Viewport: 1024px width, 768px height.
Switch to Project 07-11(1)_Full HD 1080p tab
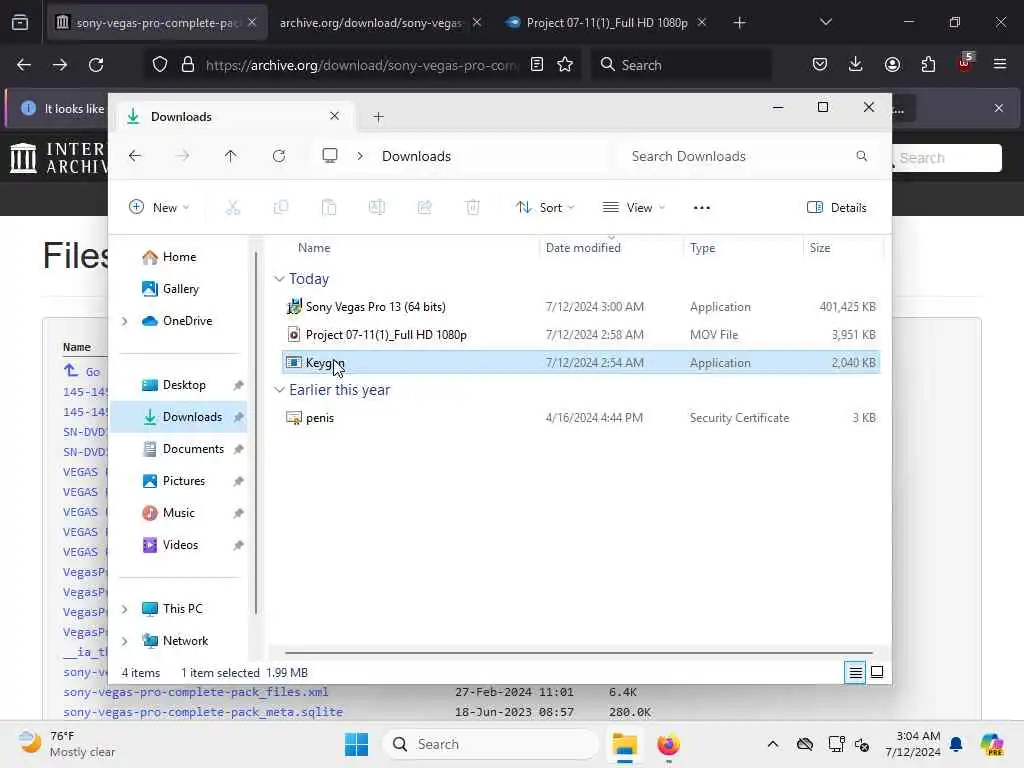point(606,23)
